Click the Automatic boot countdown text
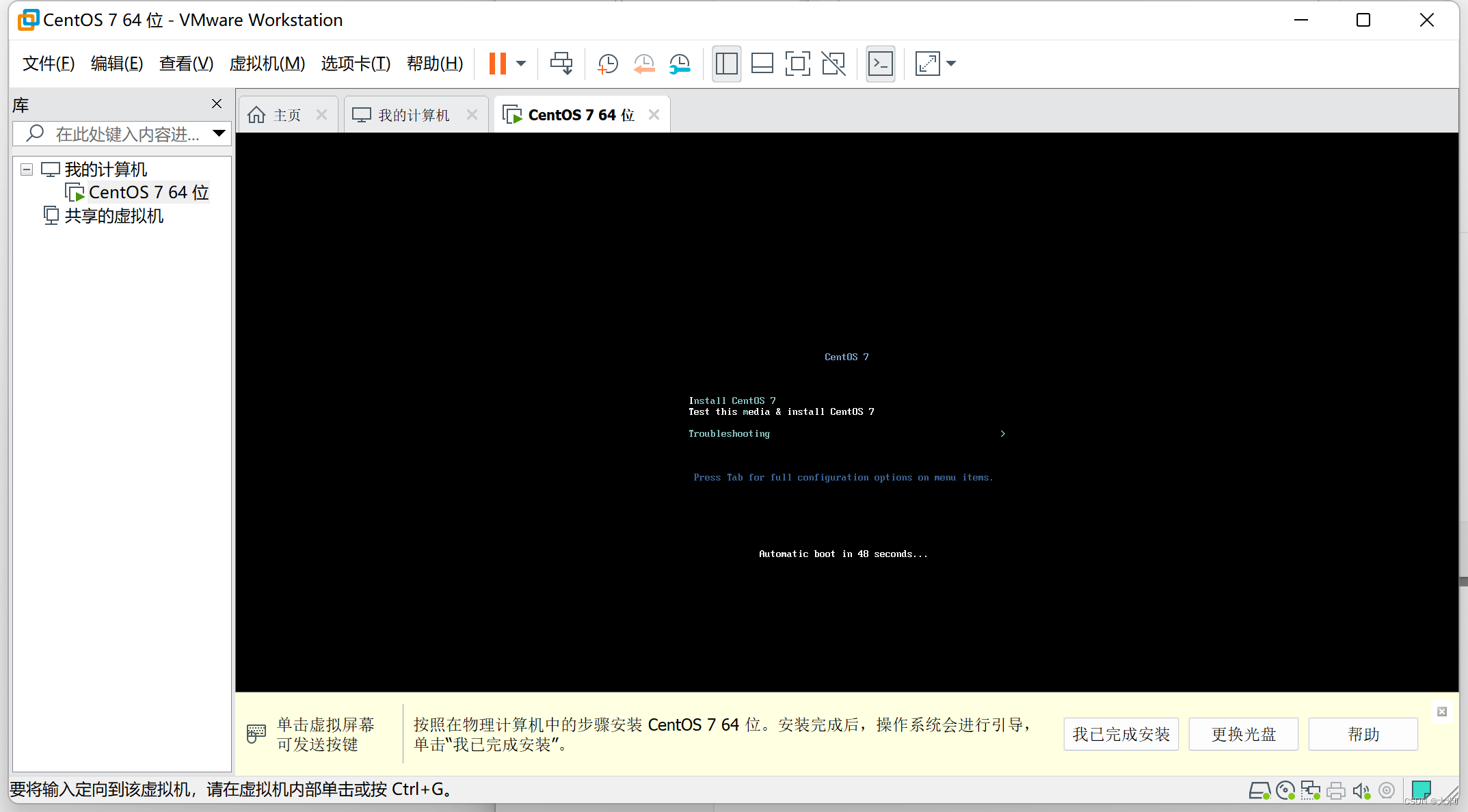Image resolution: width=1468 pixels, height=812 pixels. (x=843, y=554)
